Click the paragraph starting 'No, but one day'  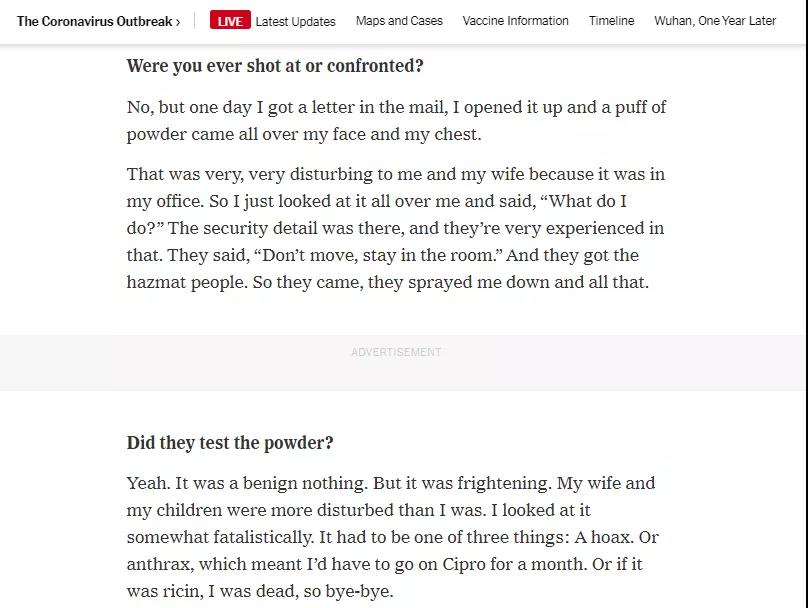point(396,120)
